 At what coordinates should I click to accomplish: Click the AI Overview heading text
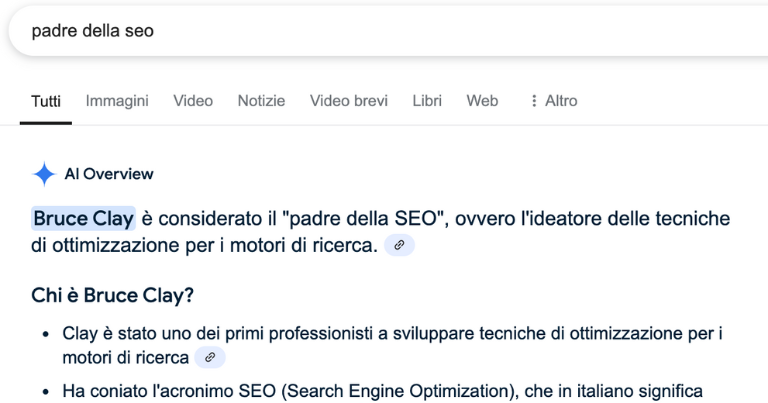109,174
